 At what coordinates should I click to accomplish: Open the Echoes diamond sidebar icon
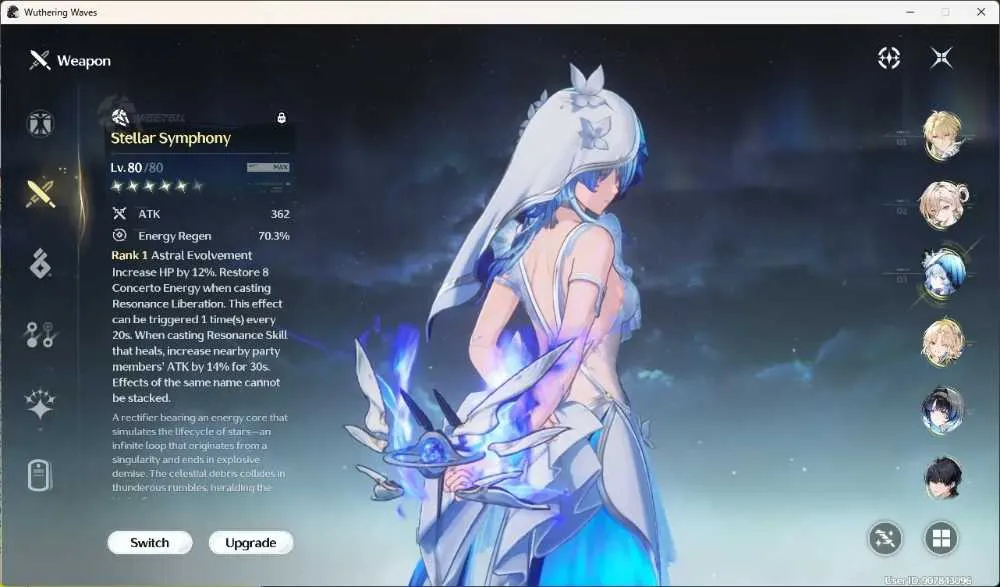(x=40, y=264)
